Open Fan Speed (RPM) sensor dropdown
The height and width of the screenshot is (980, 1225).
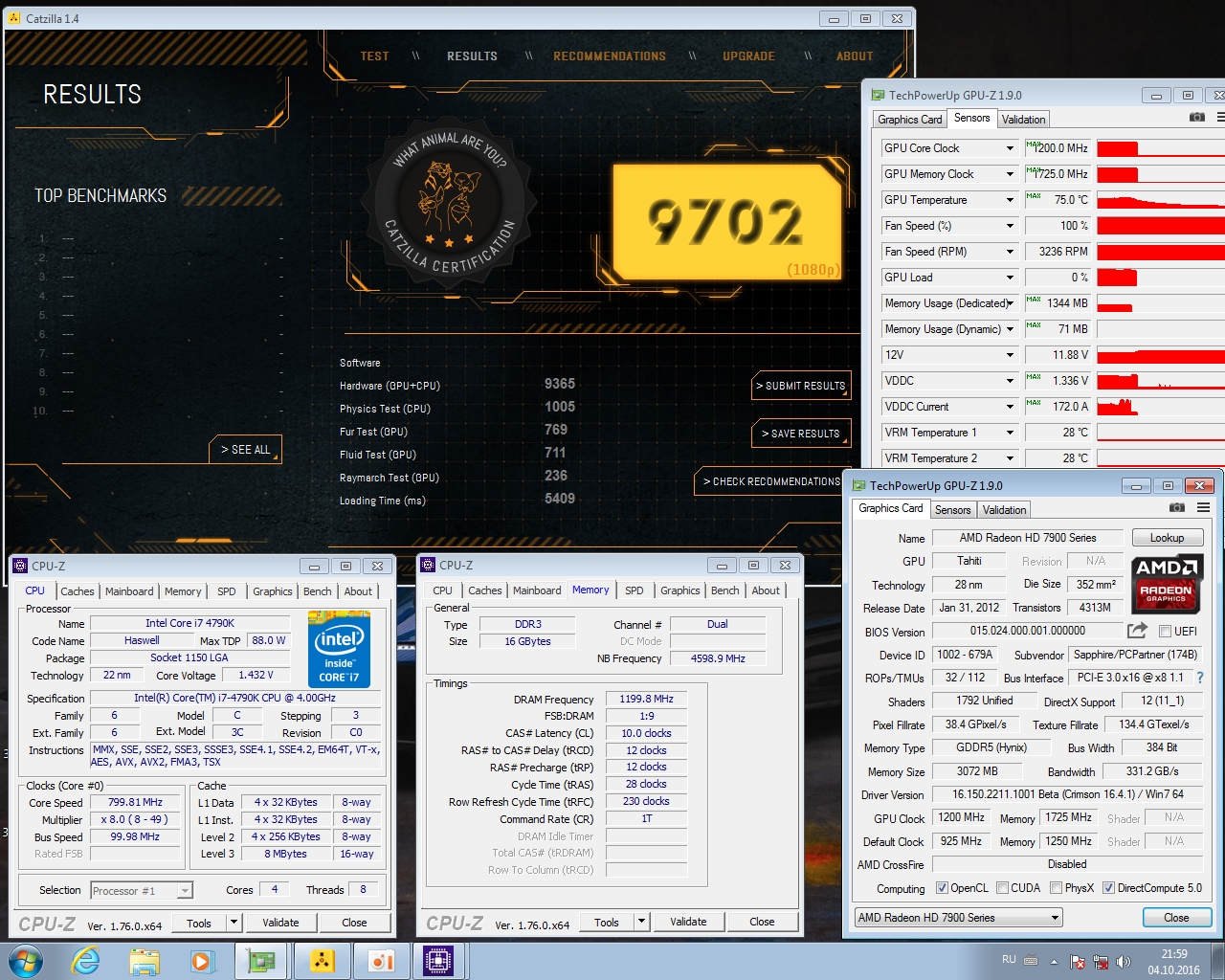tap(1010, 252)
